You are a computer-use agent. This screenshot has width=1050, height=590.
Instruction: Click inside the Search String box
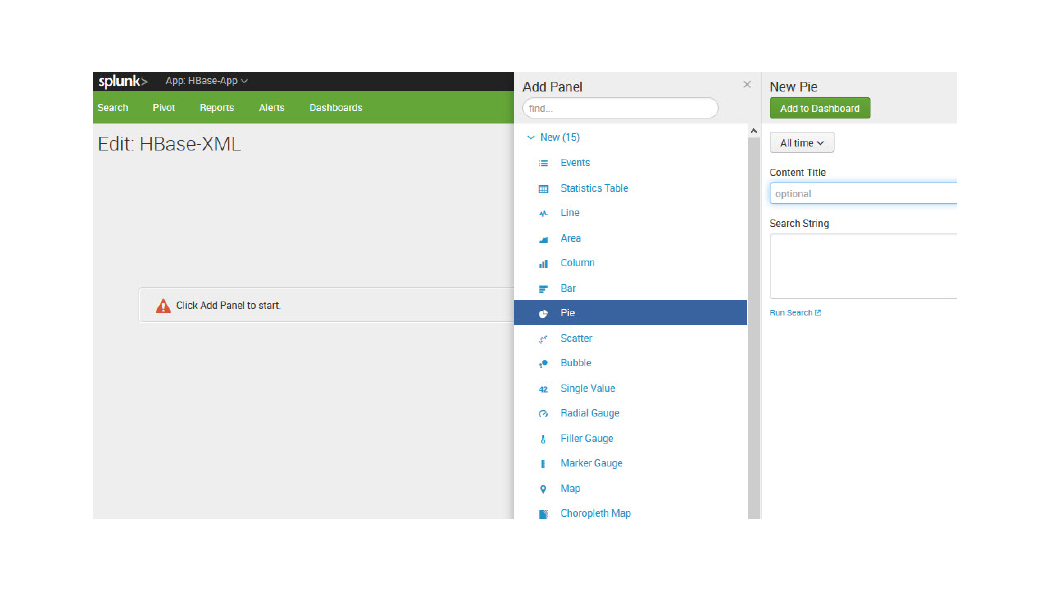point(862,265)
